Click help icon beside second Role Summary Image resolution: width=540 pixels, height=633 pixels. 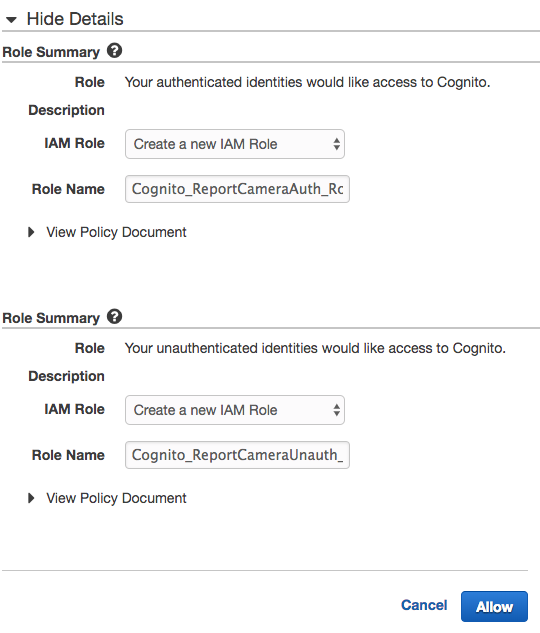pos(114,317)
